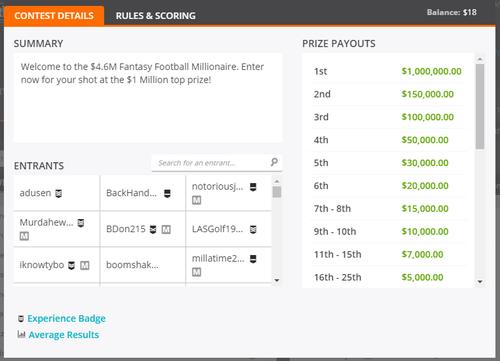The width and height of the screenshot is (500, 361).
Task: Click the prize payouts scrollbar down arrow
Action: [x=480, y=282]
